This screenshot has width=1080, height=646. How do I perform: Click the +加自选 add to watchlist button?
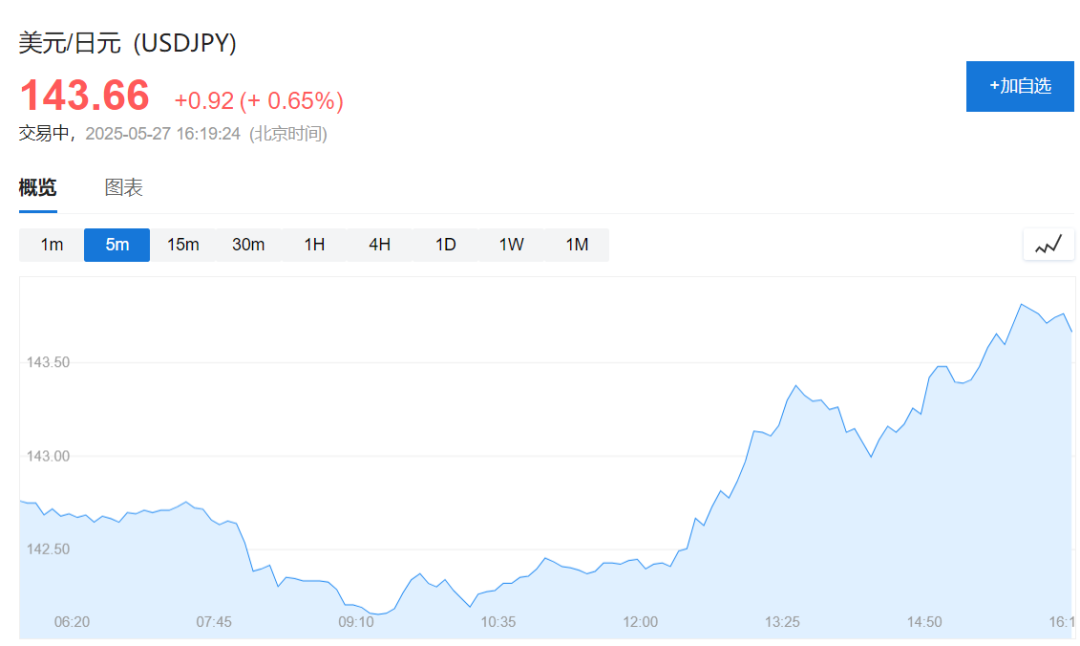(x=1020, y=86)
